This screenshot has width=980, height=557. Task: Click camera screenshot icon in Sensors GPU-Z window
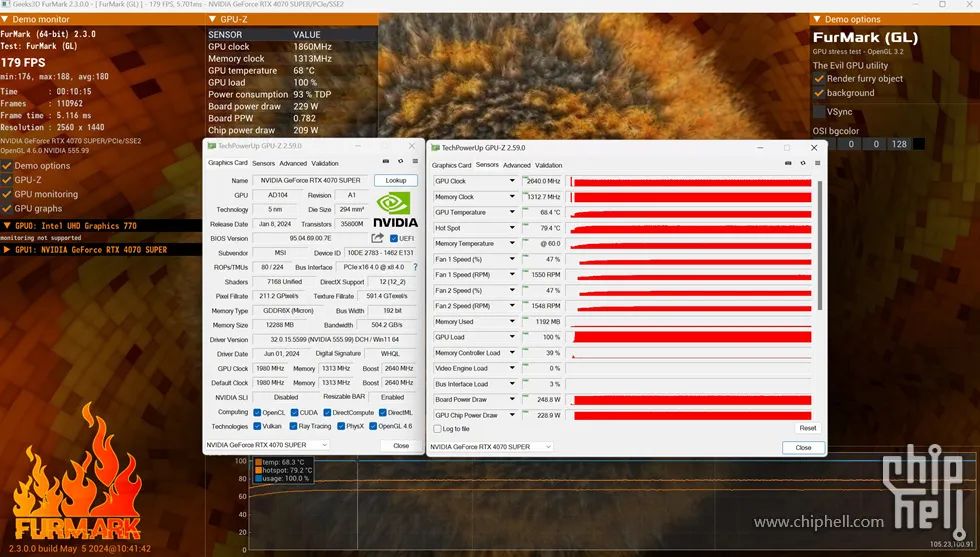pos(788,163)
